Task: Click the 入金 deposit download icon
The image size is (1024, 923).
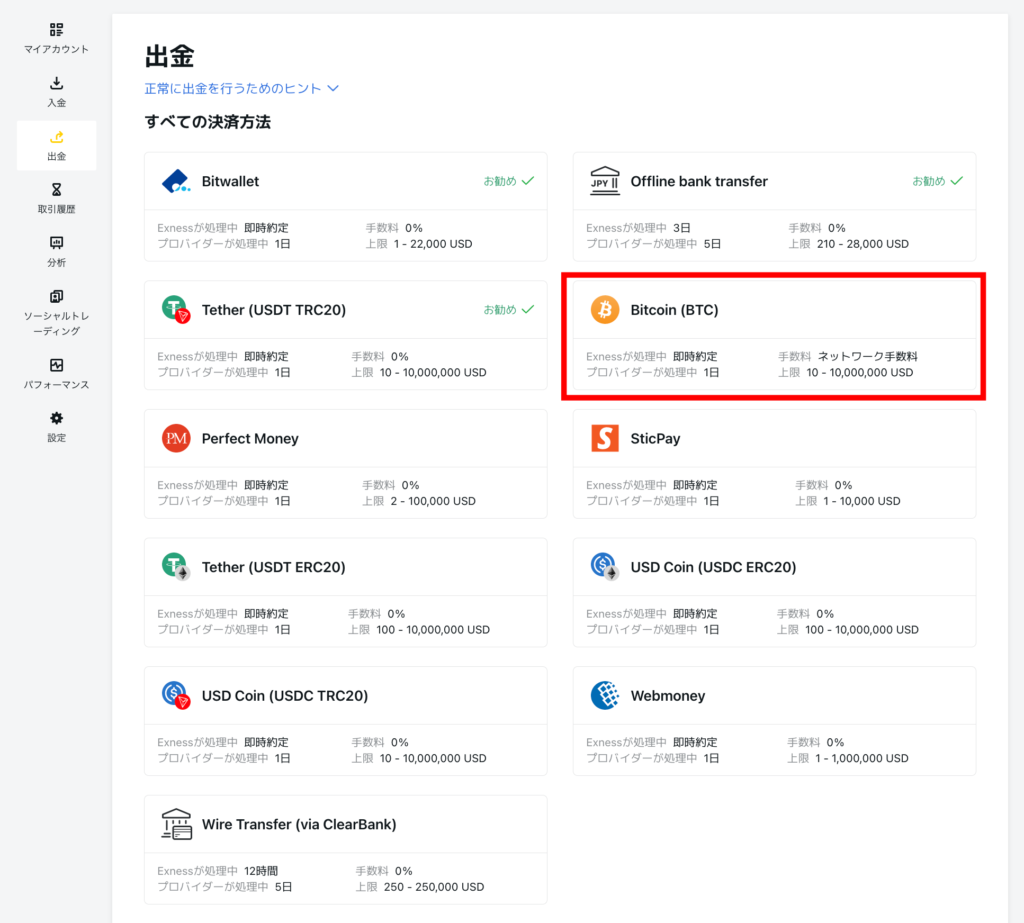Action: [x=56, y=83]
